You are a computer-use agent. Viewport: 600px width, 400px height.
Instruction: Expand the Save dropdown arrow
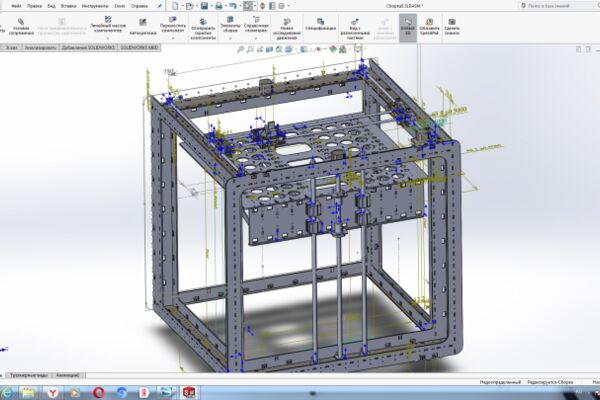click(211, 6)
